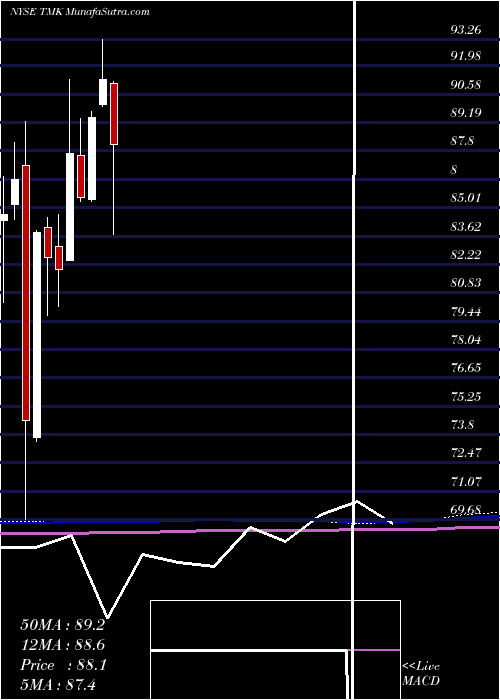Click the NYSE TMK MunafaSutra.com title text
The width and height of the screenshot is (500, 700).
[x=79, y=12]
